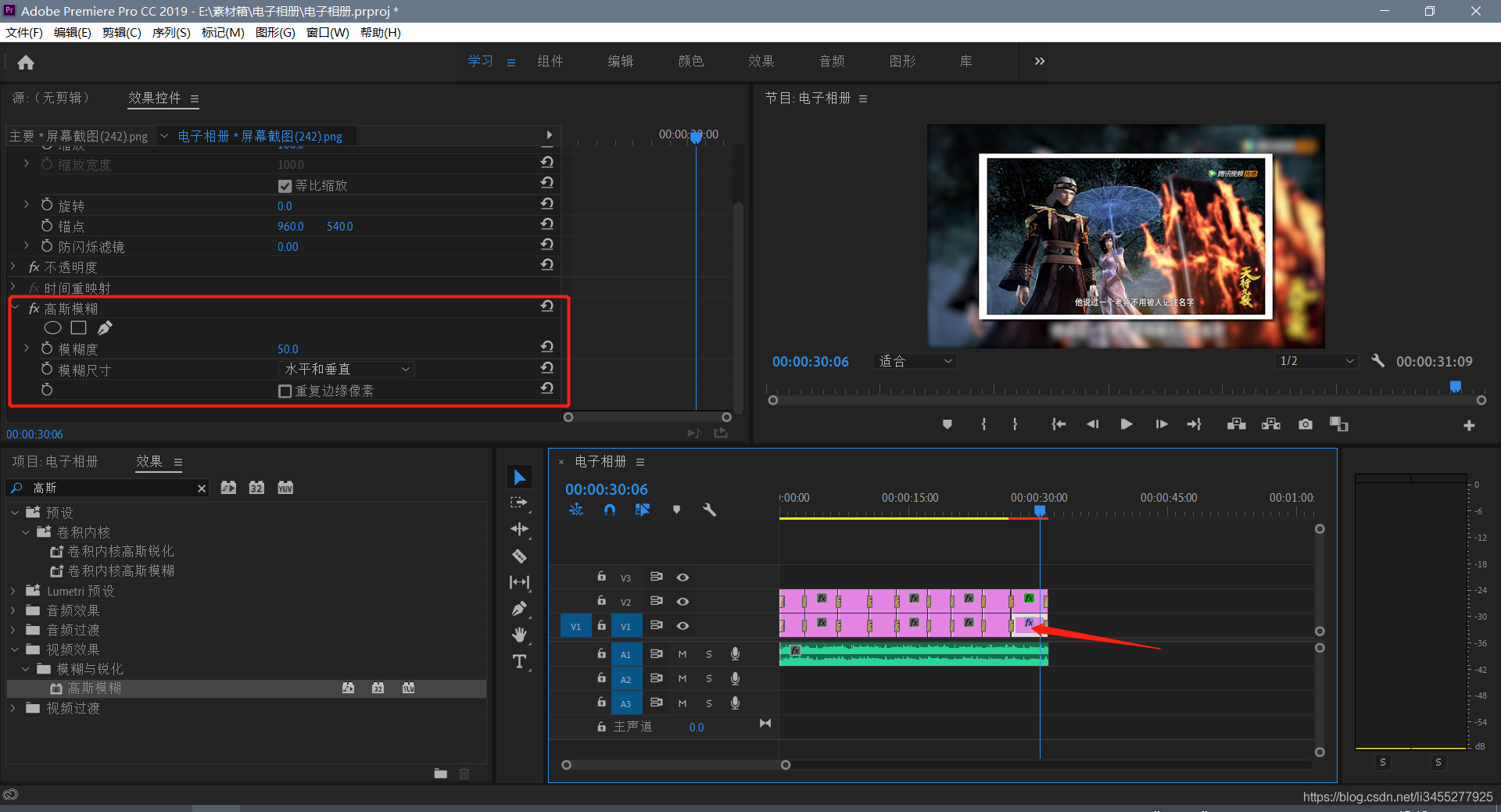Viewport: 1501px width, 812px height.
Task: Expand 视频过渡 folder
Action: click(13, 708)
